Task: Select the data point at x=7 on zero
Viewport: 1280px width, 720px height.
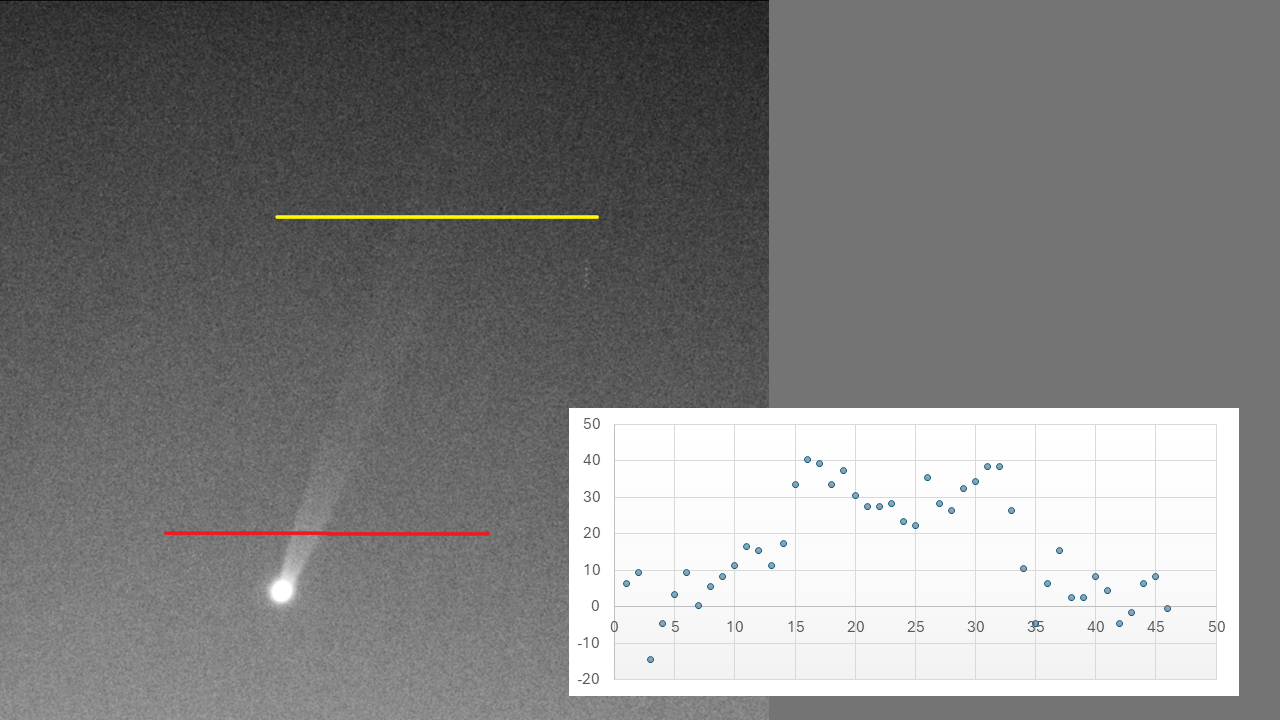Action: (x=698, y=605)
